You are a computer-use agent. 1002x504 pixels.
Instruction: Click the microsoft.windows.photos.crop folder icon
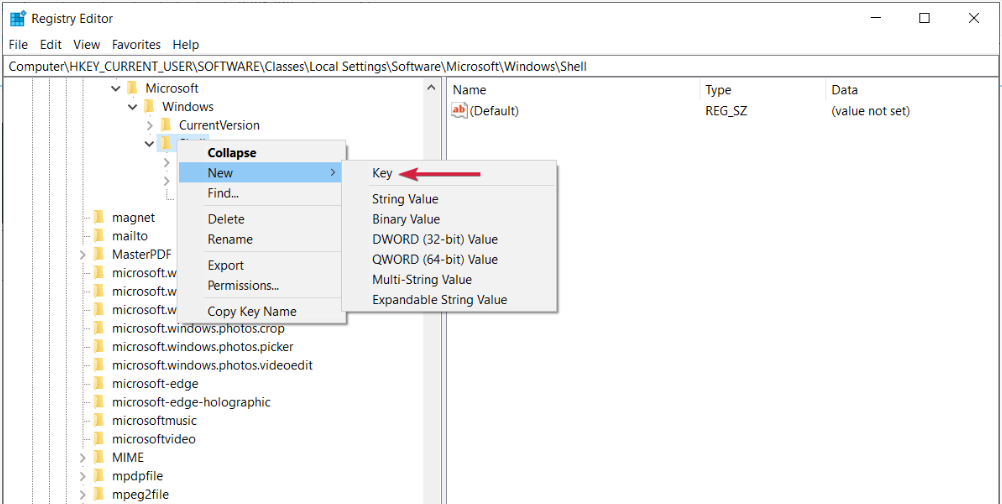(x=98, y=328)
